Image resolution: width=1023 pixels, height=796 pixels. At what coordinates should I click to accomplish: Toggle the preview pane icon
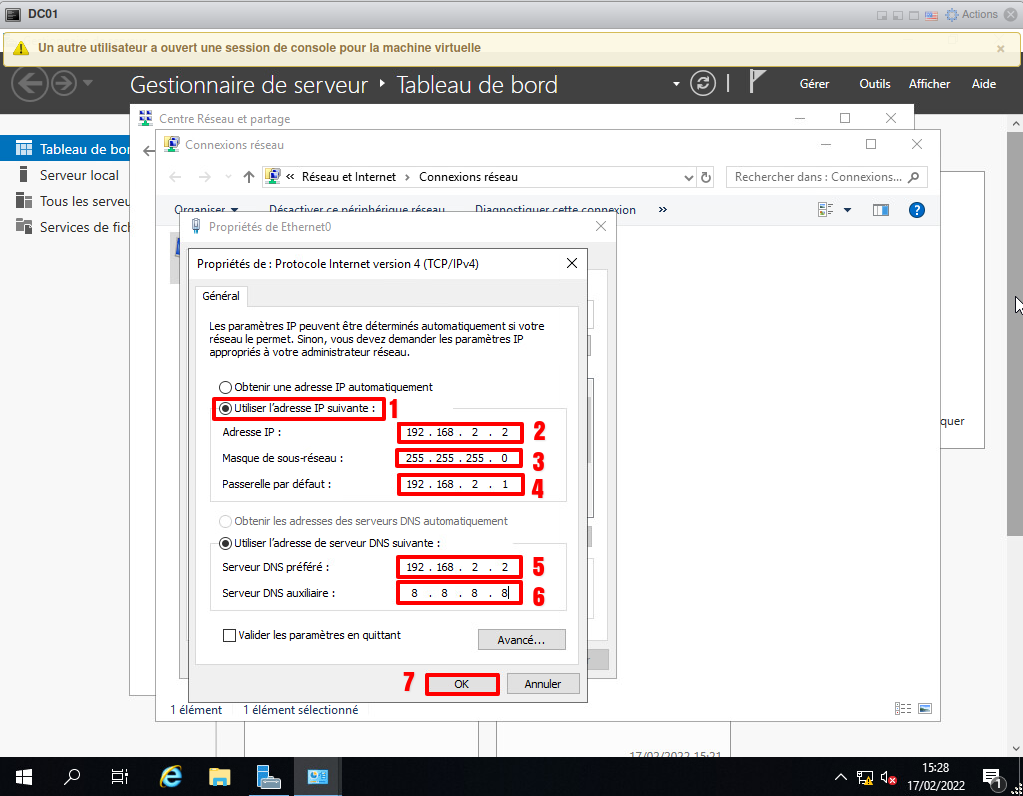[881, 210]
